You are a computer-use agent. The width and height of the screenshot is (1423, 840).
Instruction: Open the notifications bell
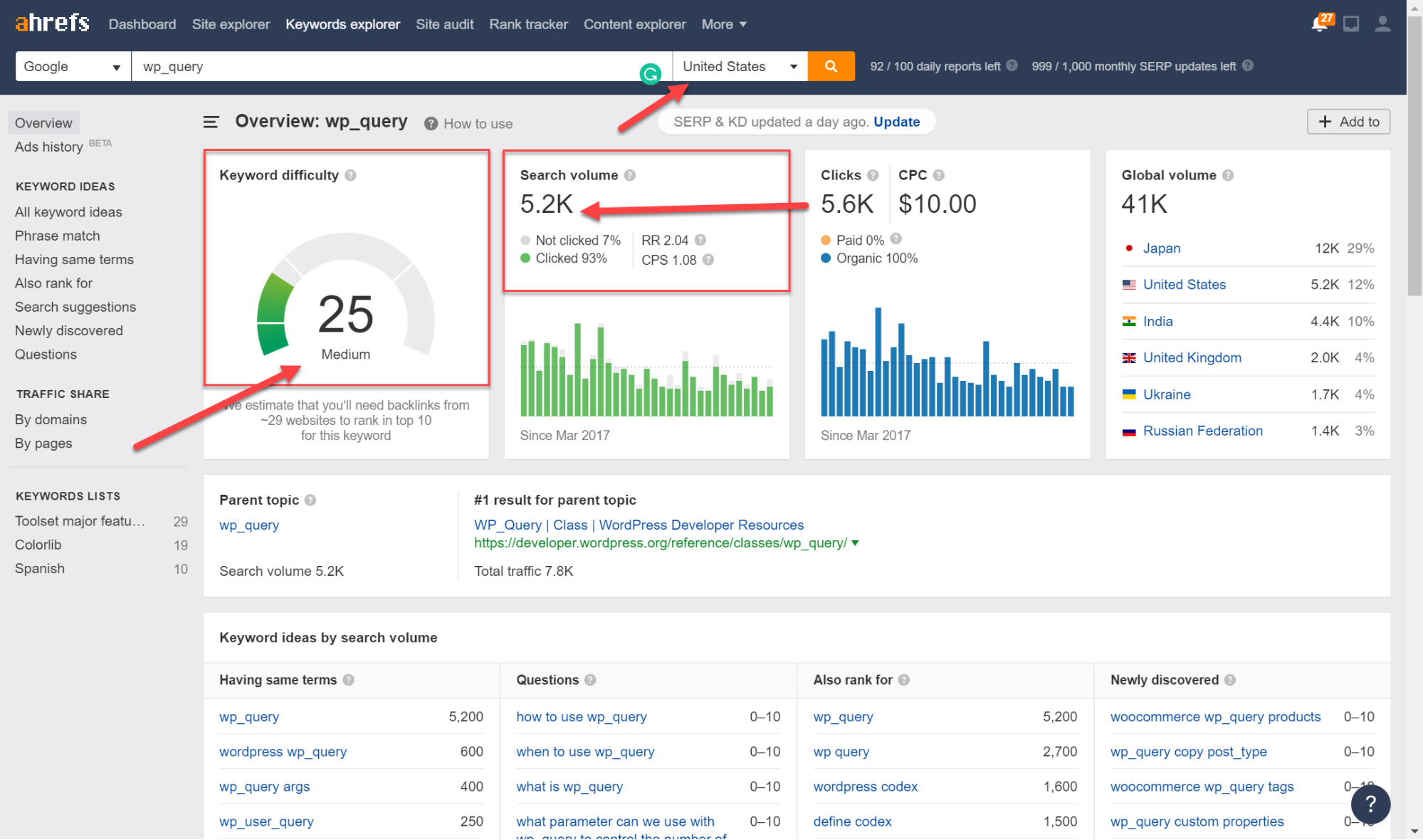(x=1319, y=23)
